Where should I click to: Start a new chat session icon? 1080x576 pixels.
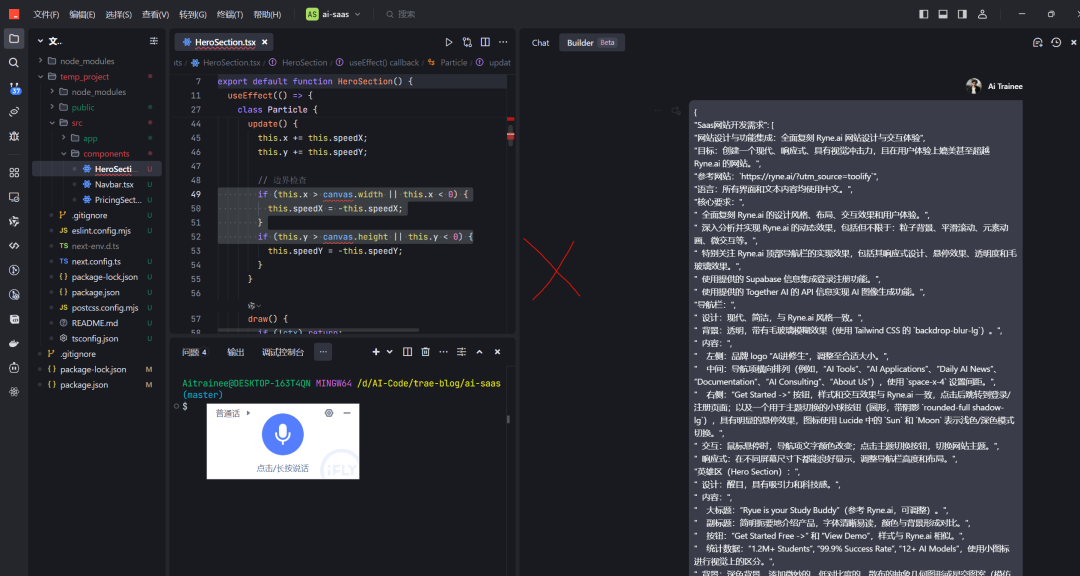pyautogui.click(x=1037, y=42)
